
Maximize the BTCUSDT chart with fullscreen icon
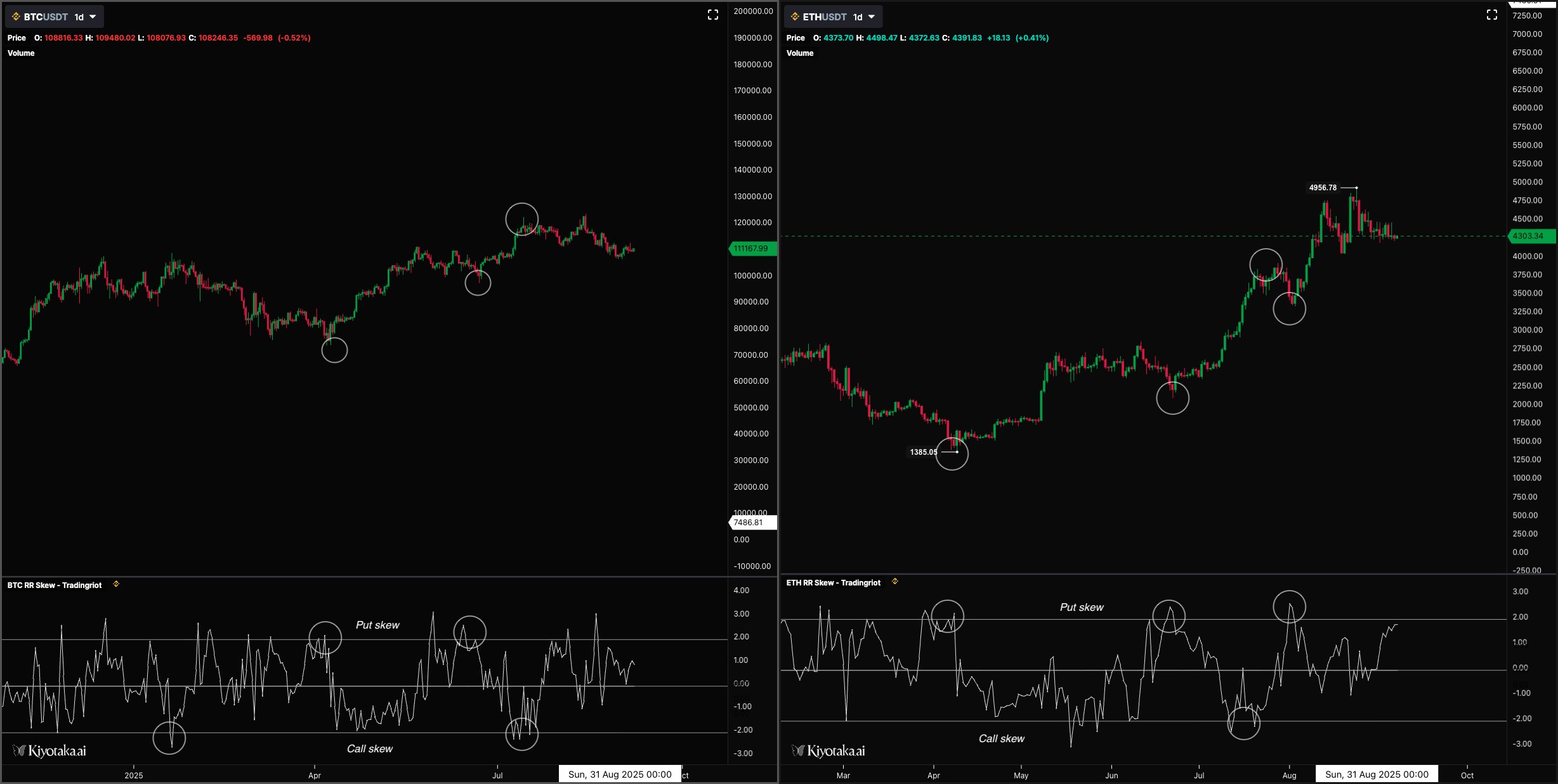(713, 15)
